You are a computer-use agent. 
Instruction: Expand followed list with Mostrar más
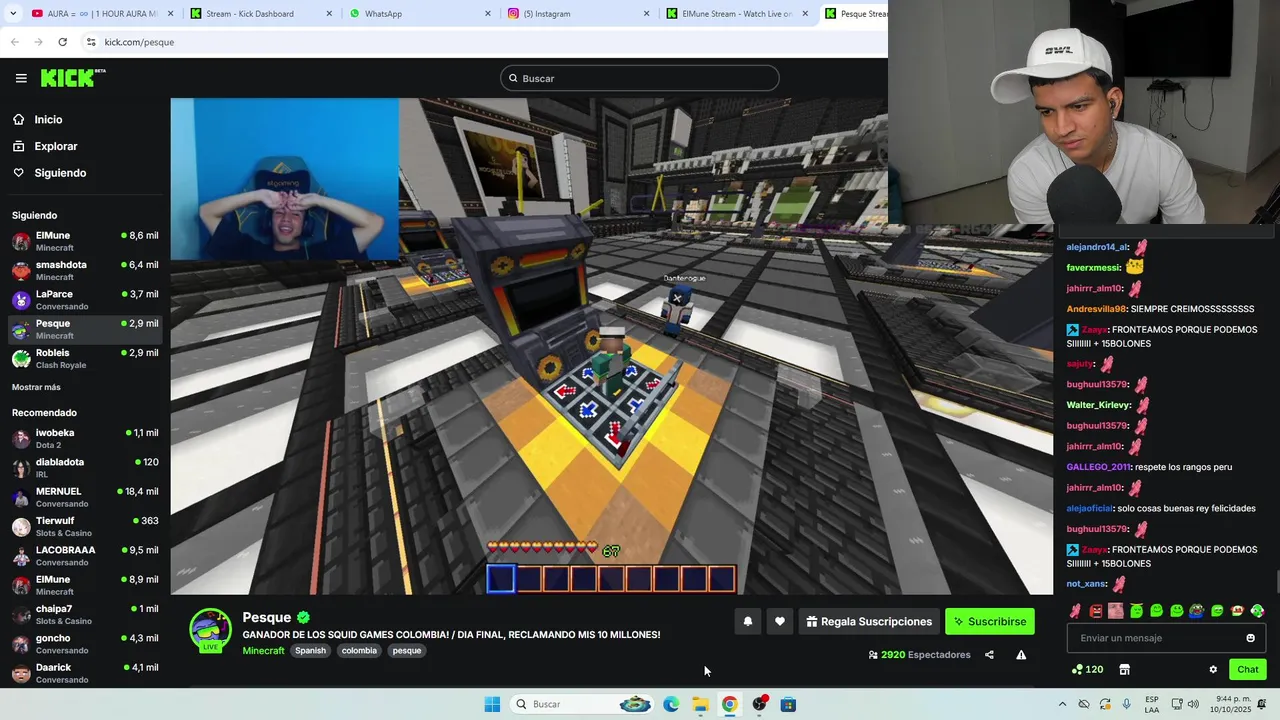tap(36, 387)
